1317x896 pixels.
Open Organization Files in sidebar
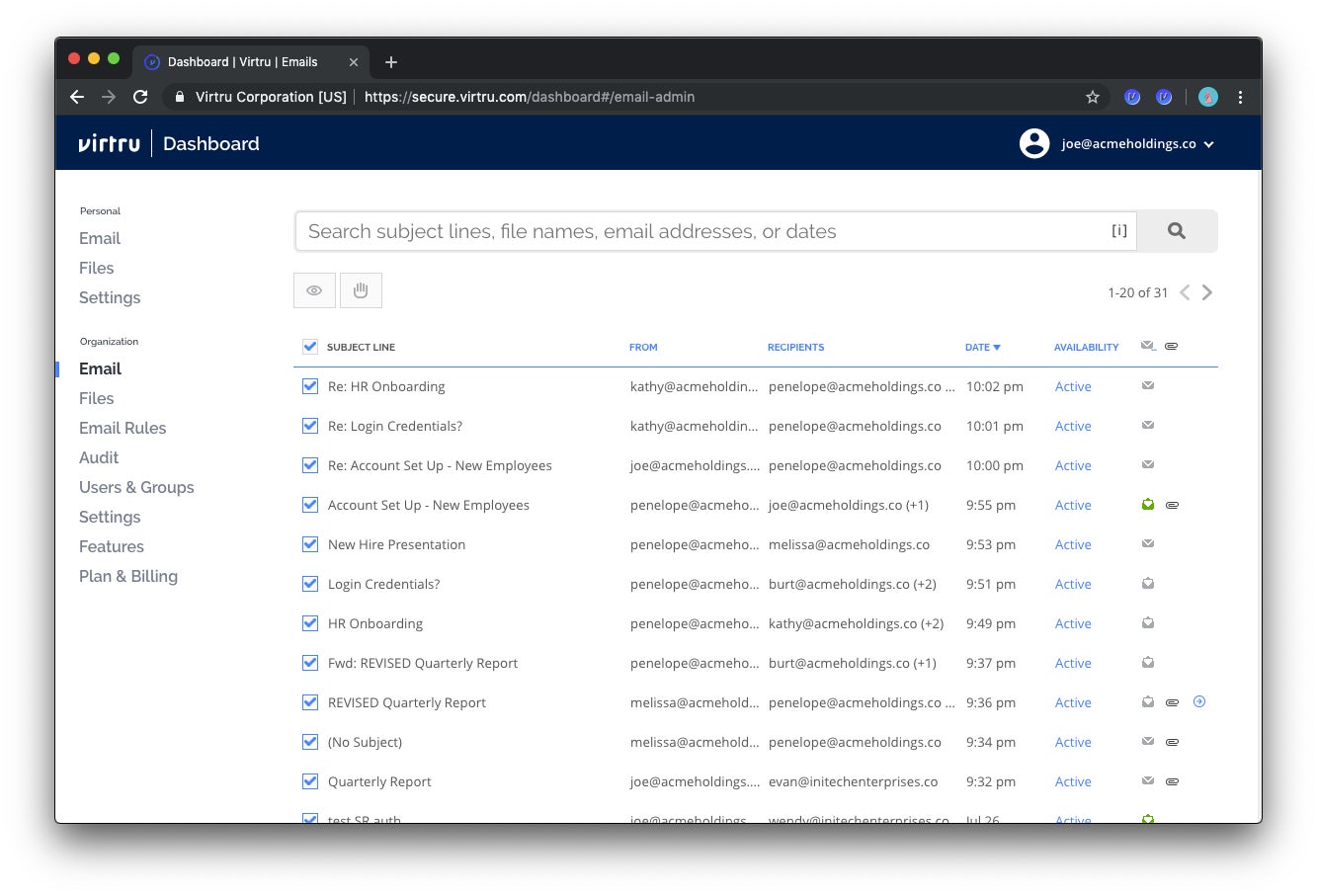coord(97,398)
